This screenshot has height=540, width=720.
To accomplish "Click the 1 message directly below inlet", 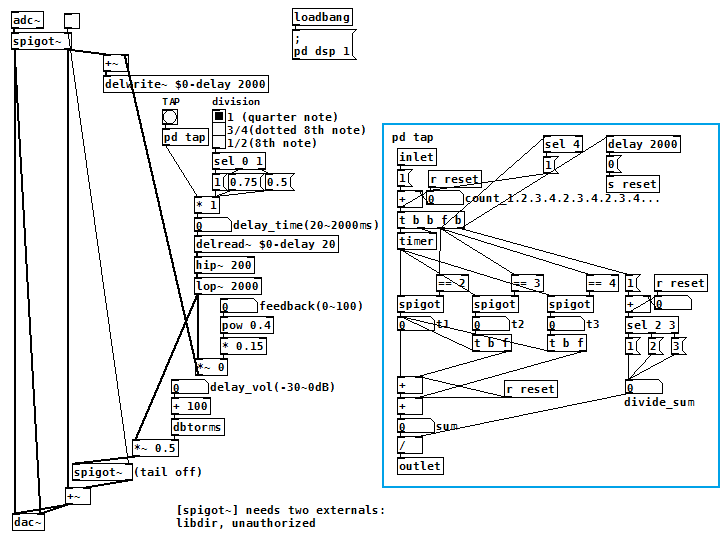I will coord(405,178).
